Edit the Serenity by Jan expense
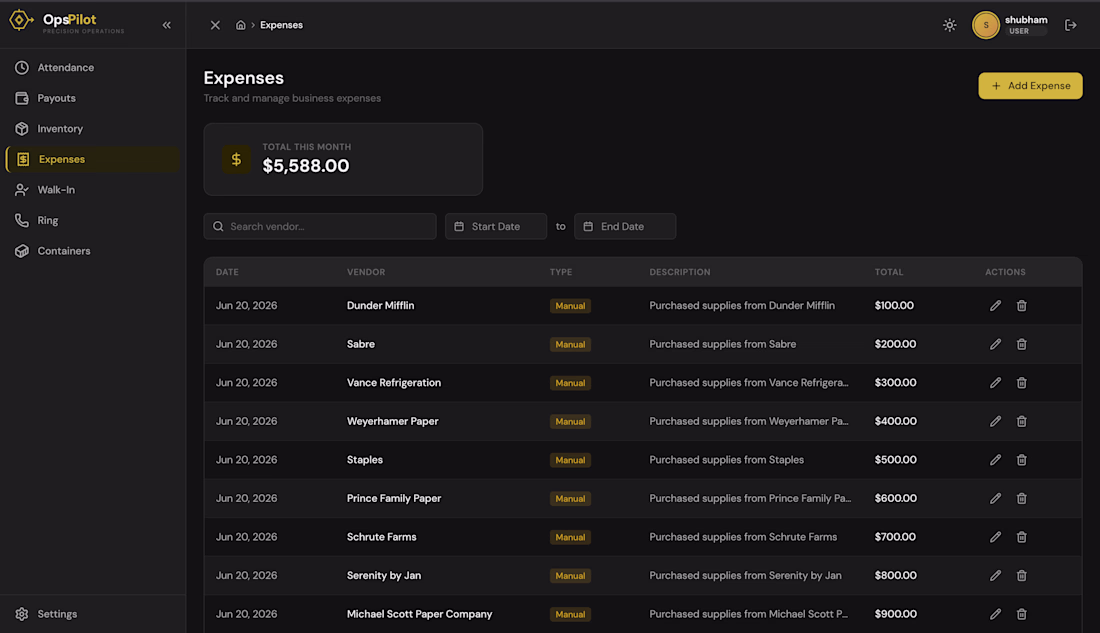1100x633 pixels. (x=995, y=575)
